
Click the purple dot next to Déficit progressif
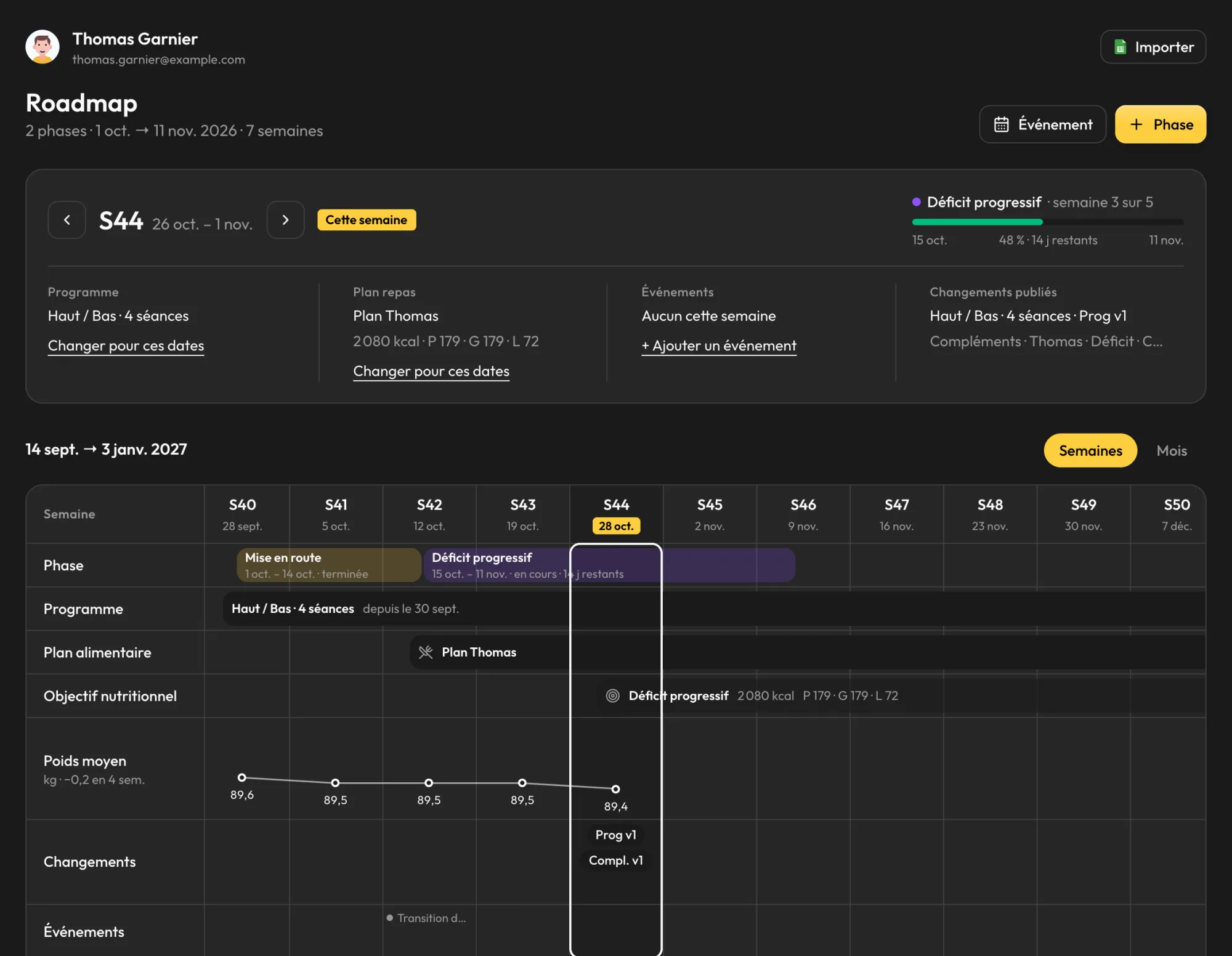[917, 202]
